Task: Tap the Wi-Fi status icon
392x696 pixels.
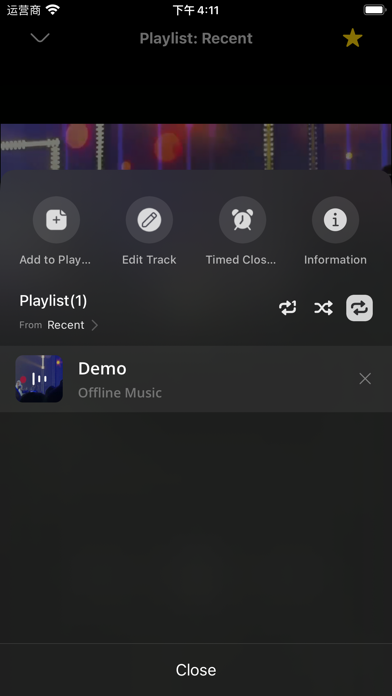Action: pyautogui.click(x=53, y=10)
